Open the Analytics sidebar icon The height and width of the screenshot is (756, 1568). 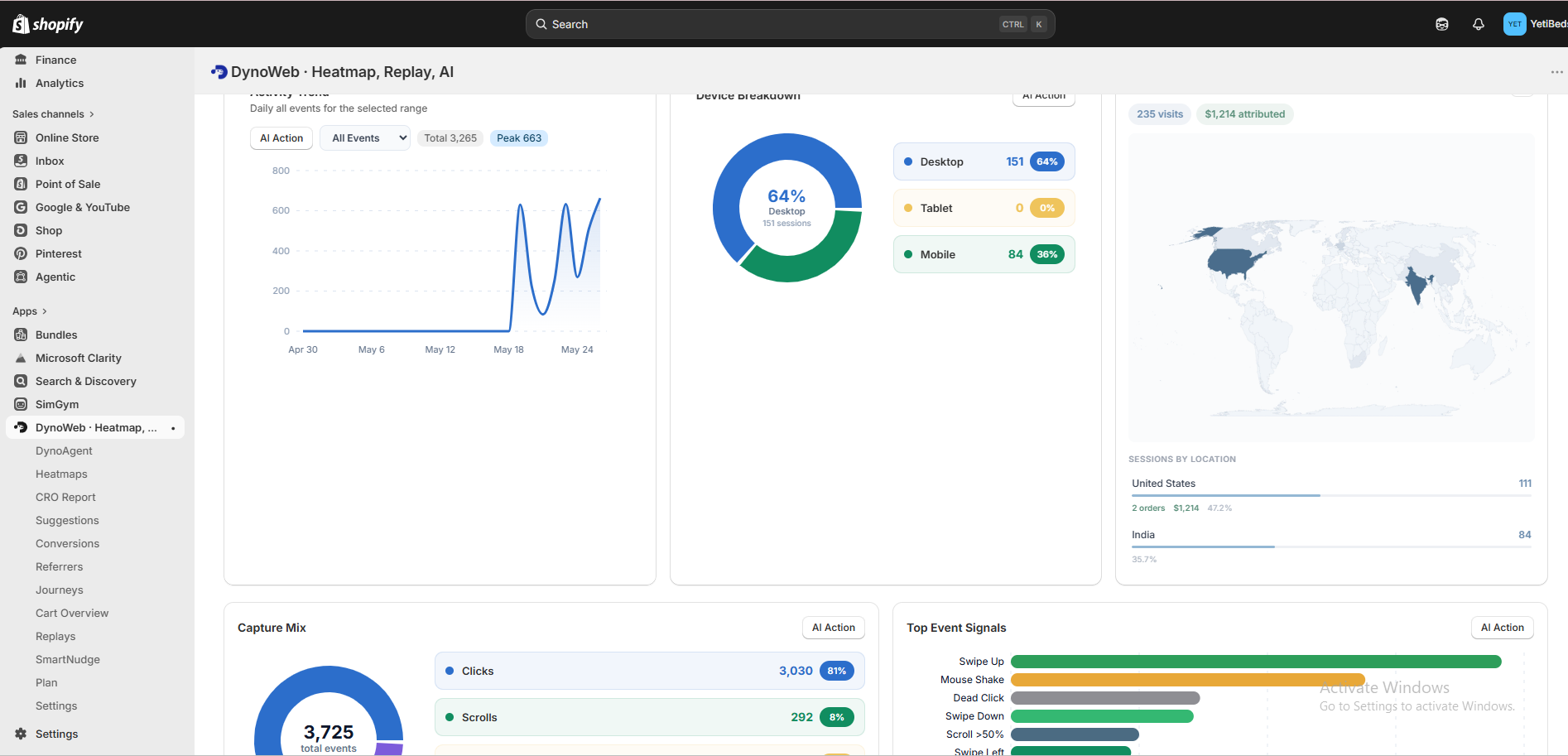pyautogui.click(x=21, y=83)
